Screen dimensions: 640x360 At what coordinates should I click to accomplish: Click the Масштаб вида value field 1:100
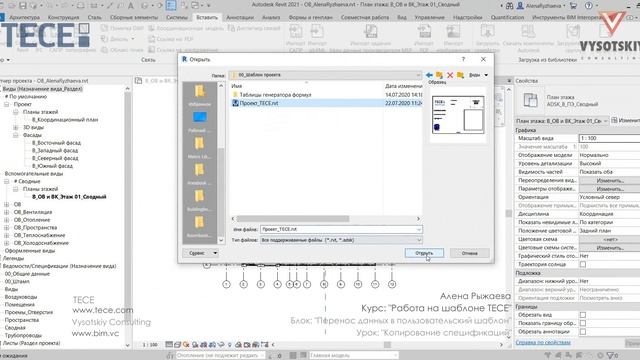click(609, 138)
